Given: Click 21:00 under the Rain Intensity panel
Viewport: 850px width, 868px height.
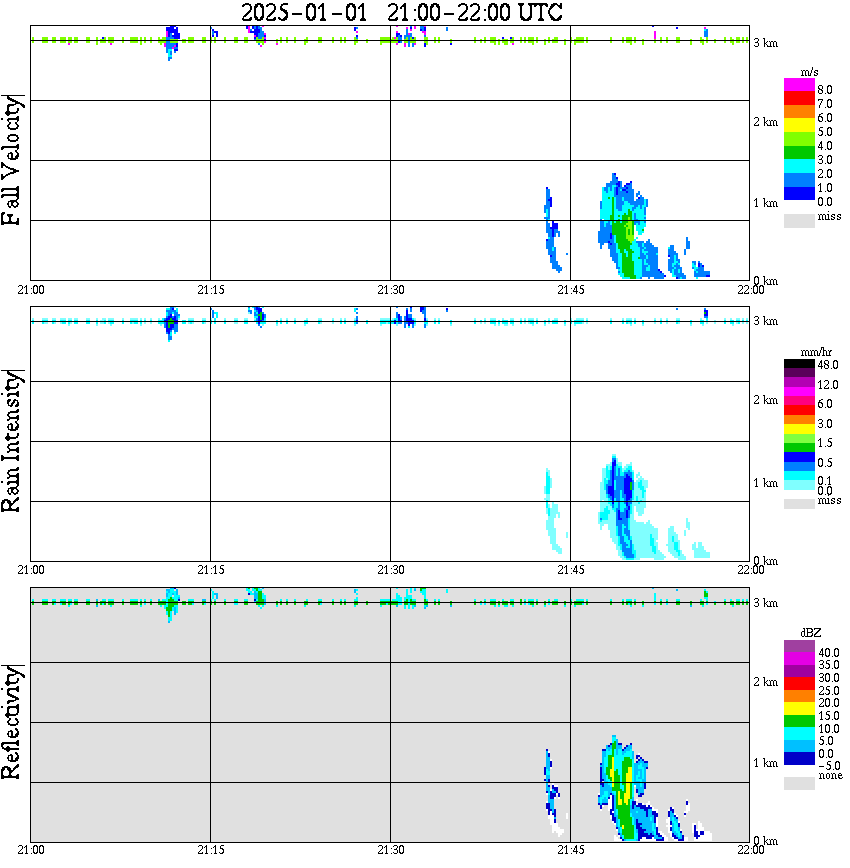Looking at the screenshot, I should tap(31, 570).
